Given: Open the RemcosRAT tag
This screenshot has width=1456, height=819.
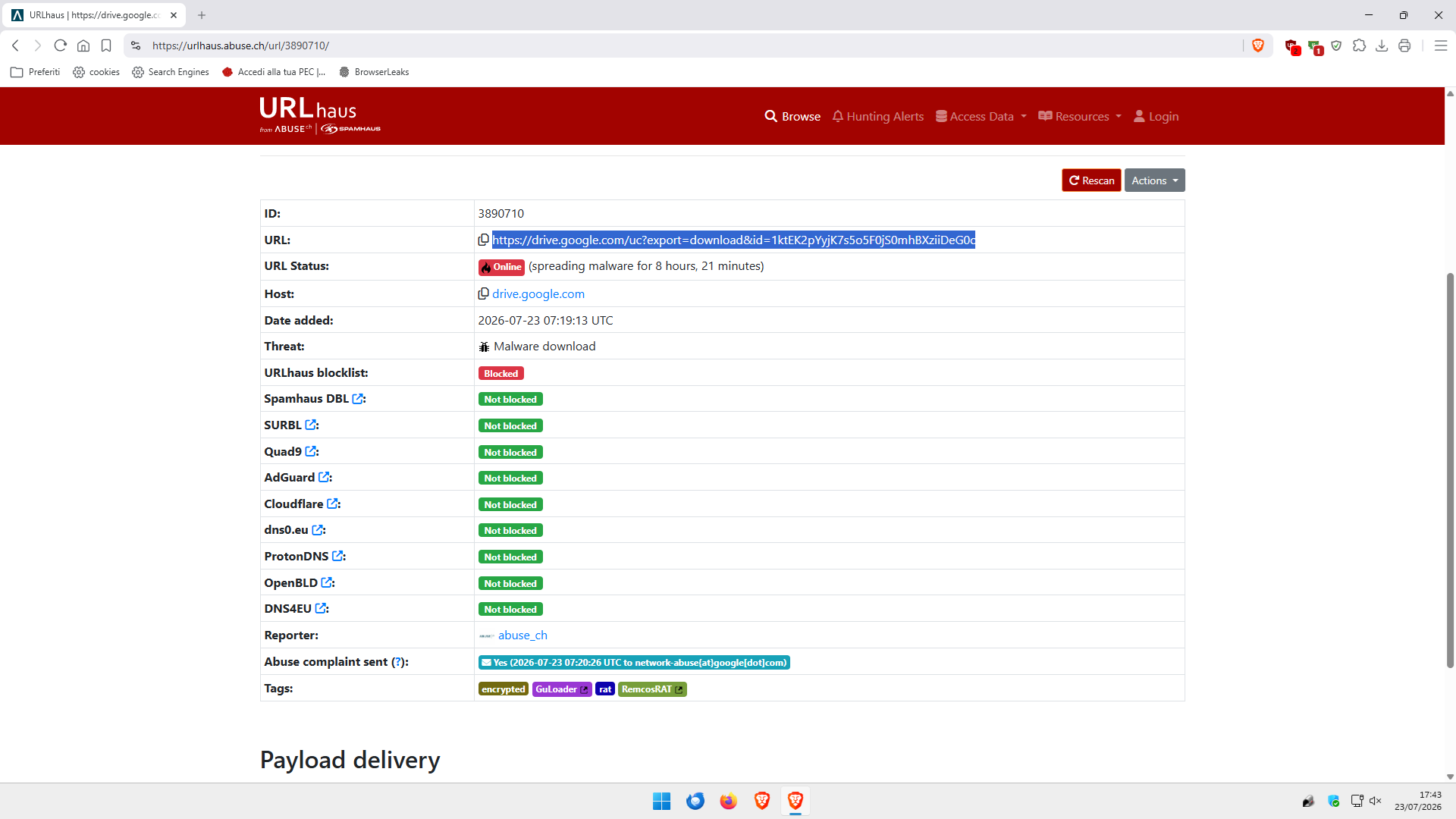Looking at the screenshot, I should pyautogui.click(x=652, y=689).
